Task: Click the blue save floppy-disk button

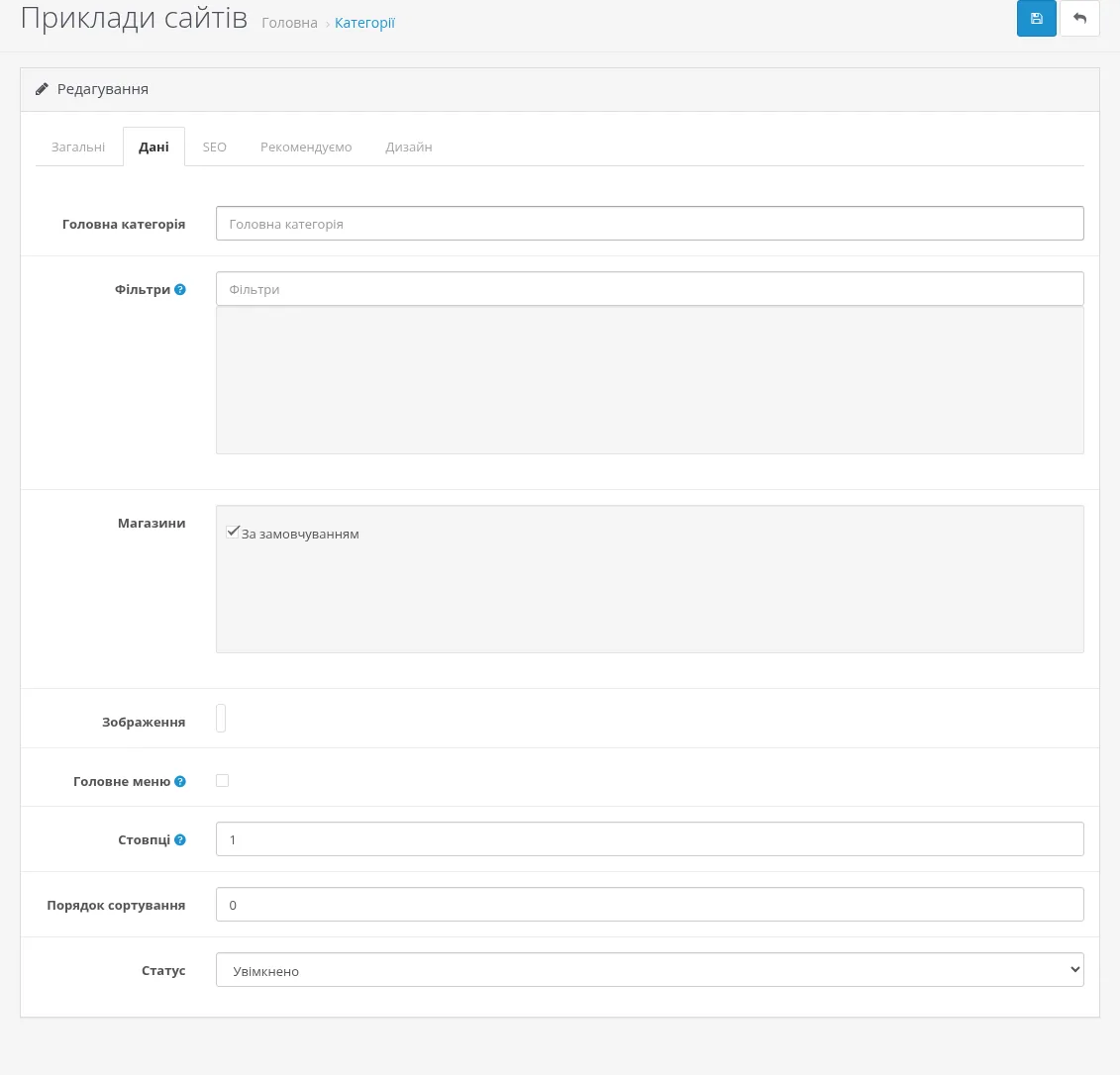Action: tap(1036, 19)
